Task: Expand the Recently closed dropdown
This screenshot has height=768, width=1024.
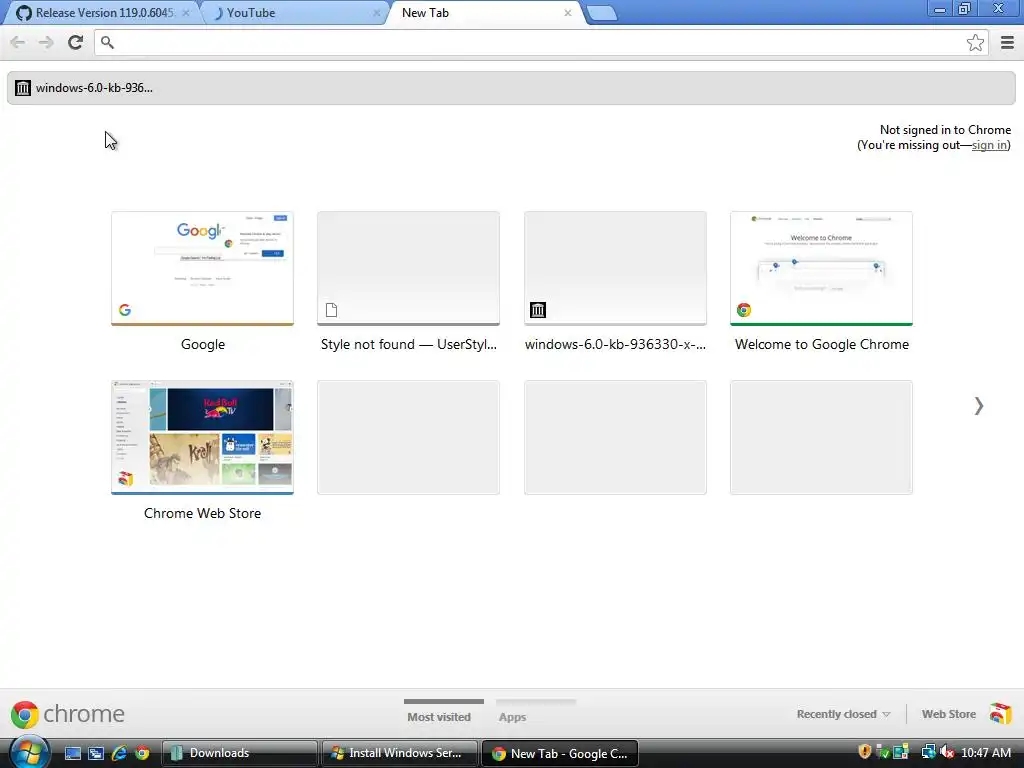Action: pyautogui.click(x=843, y=714)
